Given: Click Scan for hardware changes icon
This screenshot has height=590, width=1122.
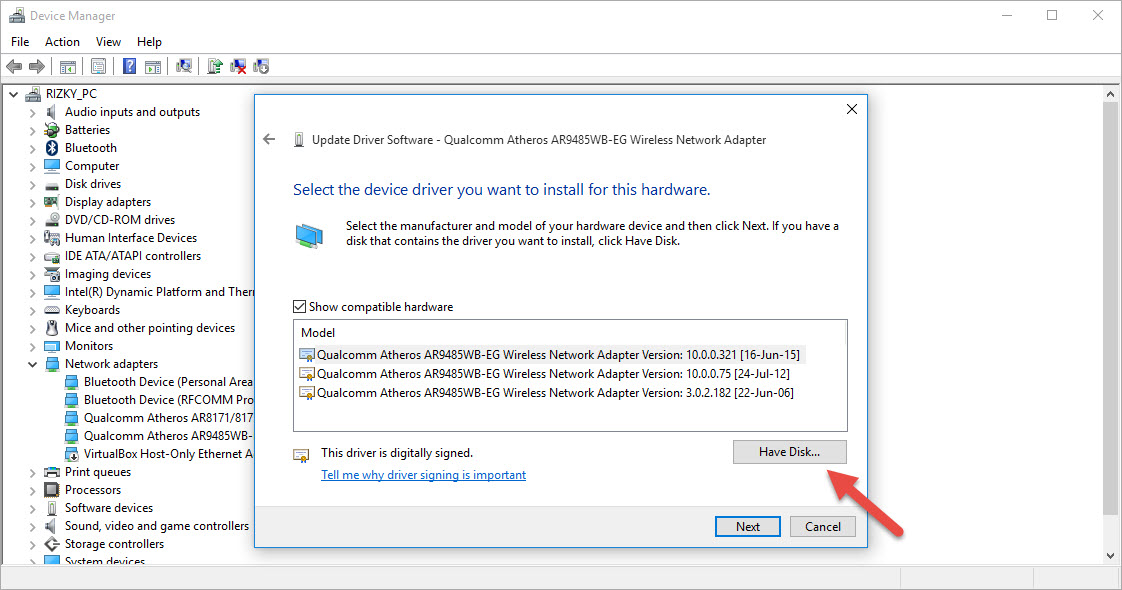Looking at the screenshot, I should pyautogui.click(x=184, y=67).
